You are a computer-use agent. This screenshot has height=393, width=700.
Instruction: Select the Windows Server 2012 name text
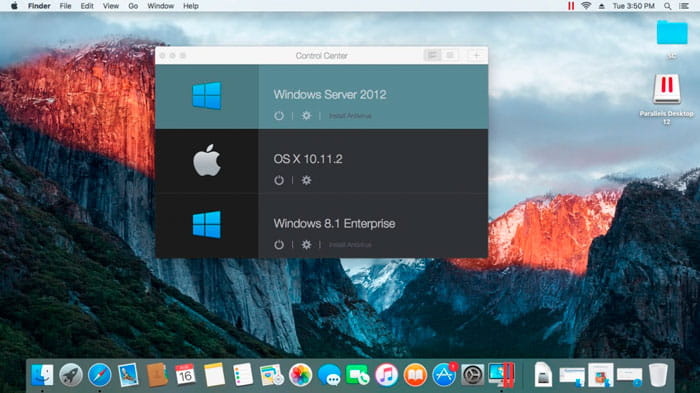click(x=330, y=95)
